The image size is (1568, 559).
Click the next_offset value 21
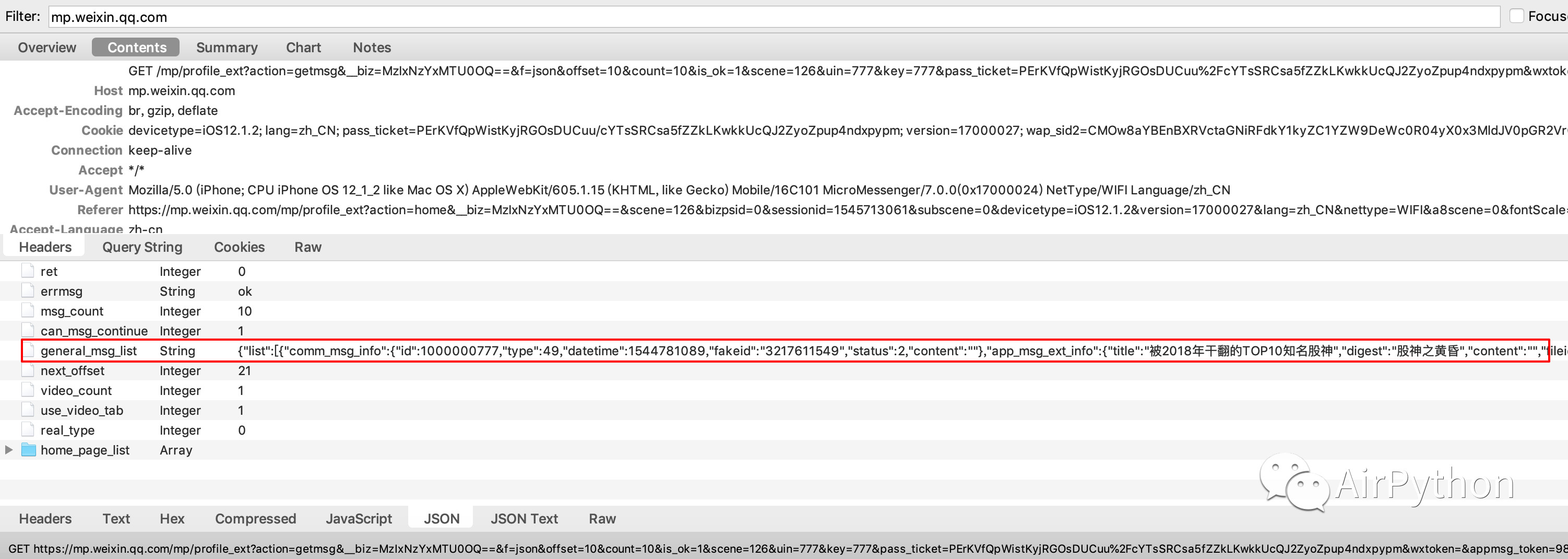coord(245,371)
